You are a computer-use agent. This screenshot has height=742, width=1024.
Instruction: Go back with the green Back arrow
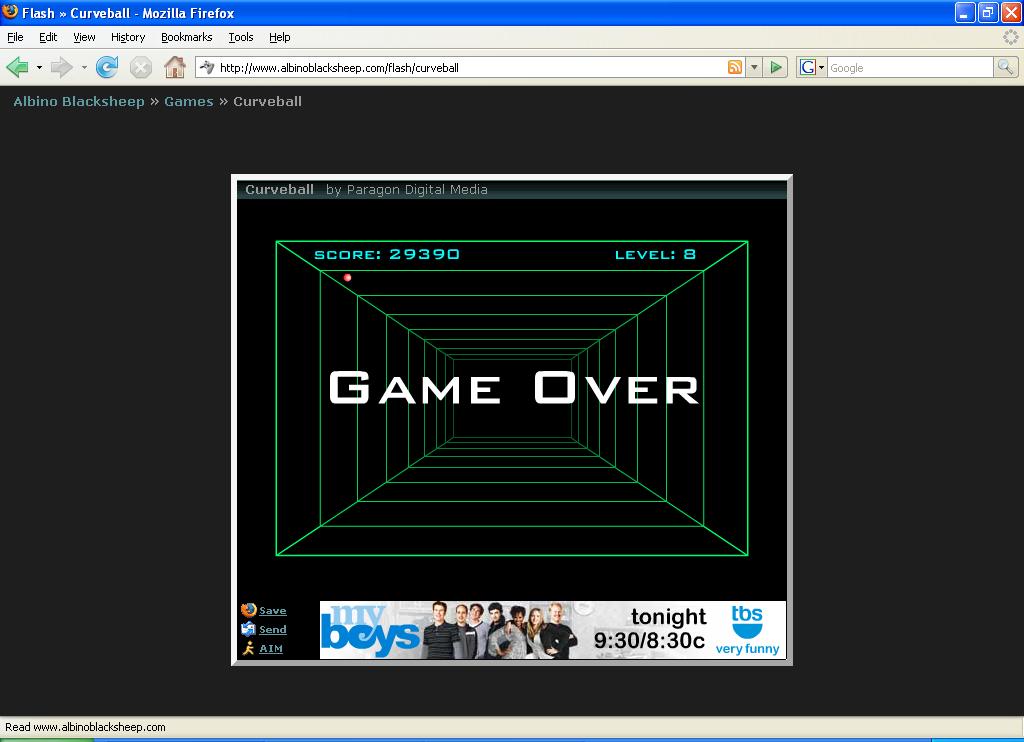point(18,67)
